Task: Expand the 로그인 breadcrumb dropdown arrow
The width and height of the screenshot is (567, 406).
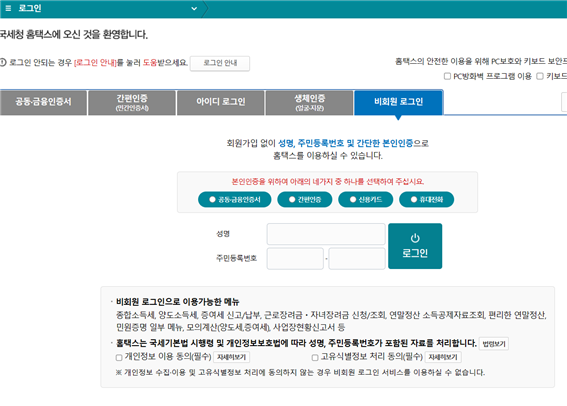Action: [194, 9]
